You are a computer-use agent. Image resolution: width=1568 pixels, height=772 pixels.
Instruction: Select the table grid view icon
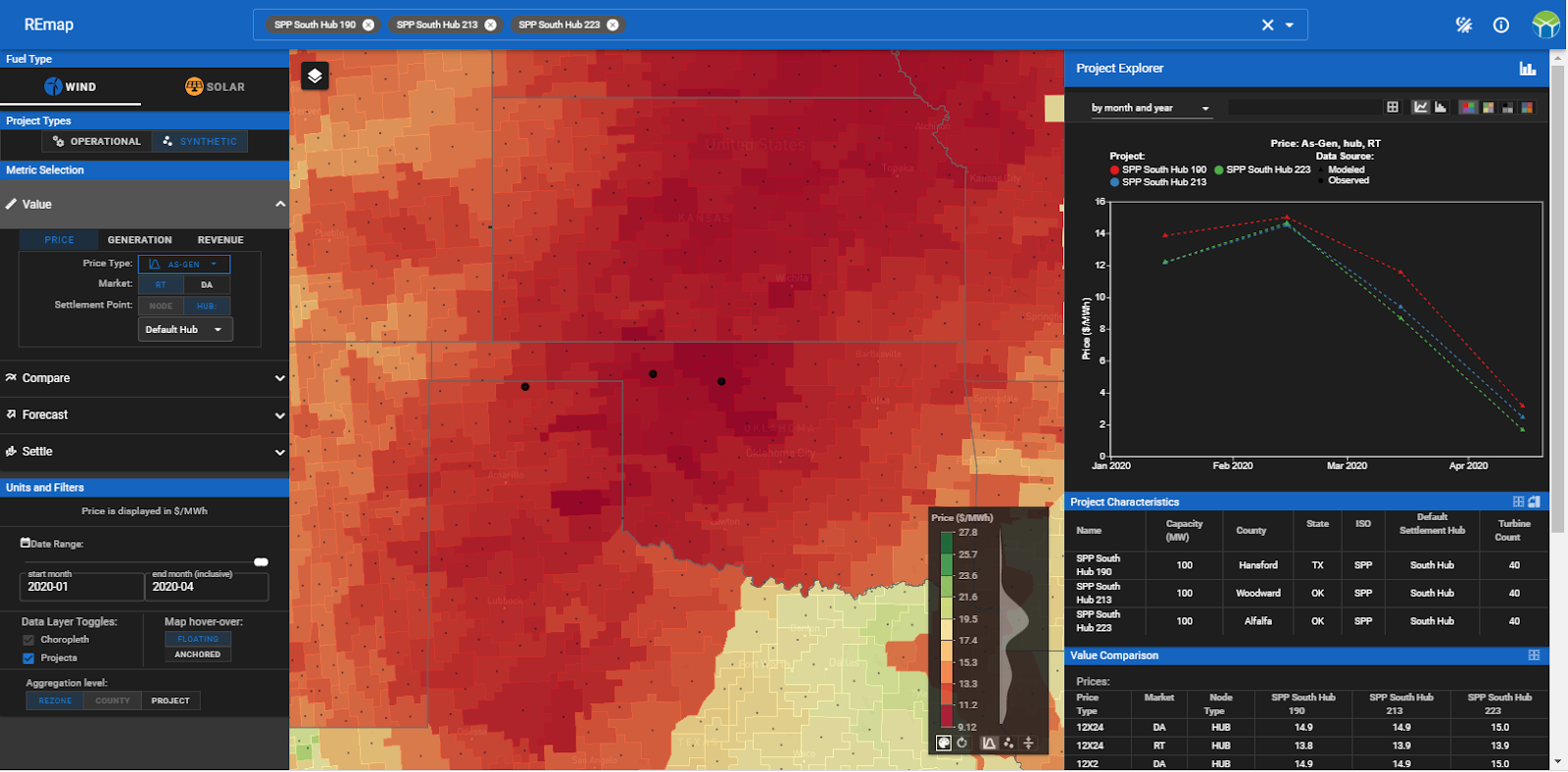click(x=1393, y=108)
